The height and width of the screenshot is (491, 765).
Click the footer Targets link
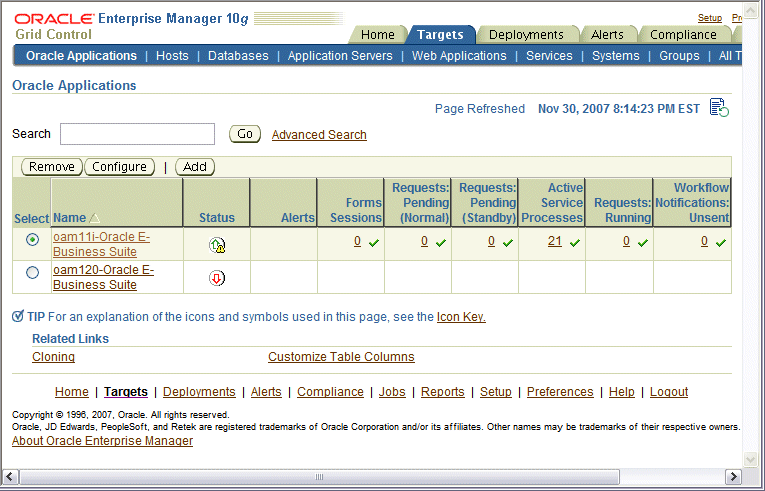[x=126, y=392]
